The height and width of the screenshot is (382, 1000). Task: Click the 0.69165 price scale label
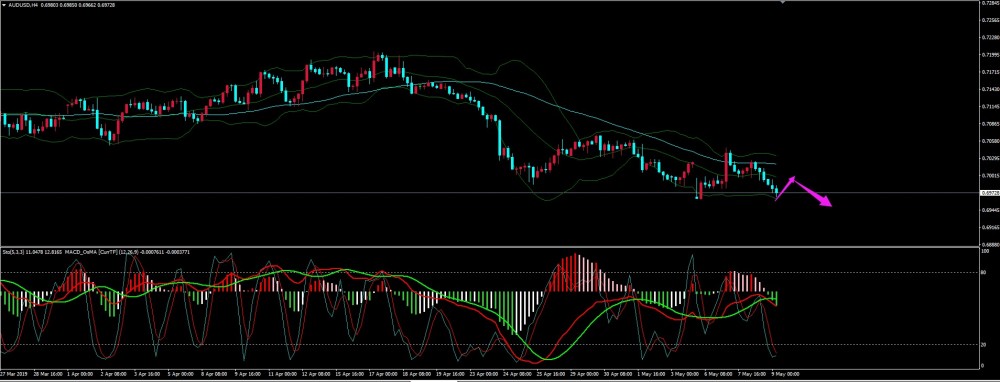990,227
